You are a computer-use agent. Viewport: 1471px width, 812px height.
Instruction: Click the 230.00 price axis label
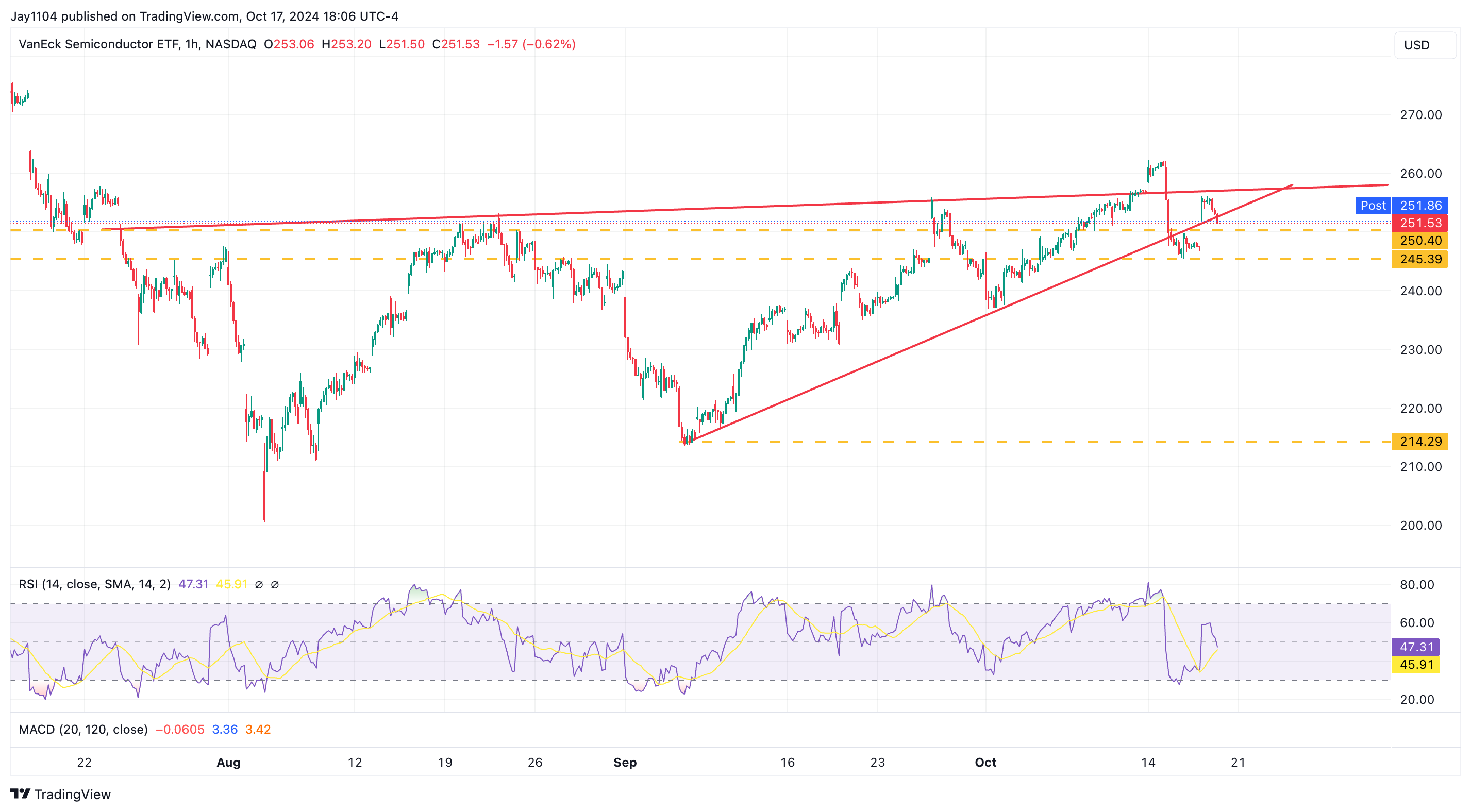tap(1421, 349)
